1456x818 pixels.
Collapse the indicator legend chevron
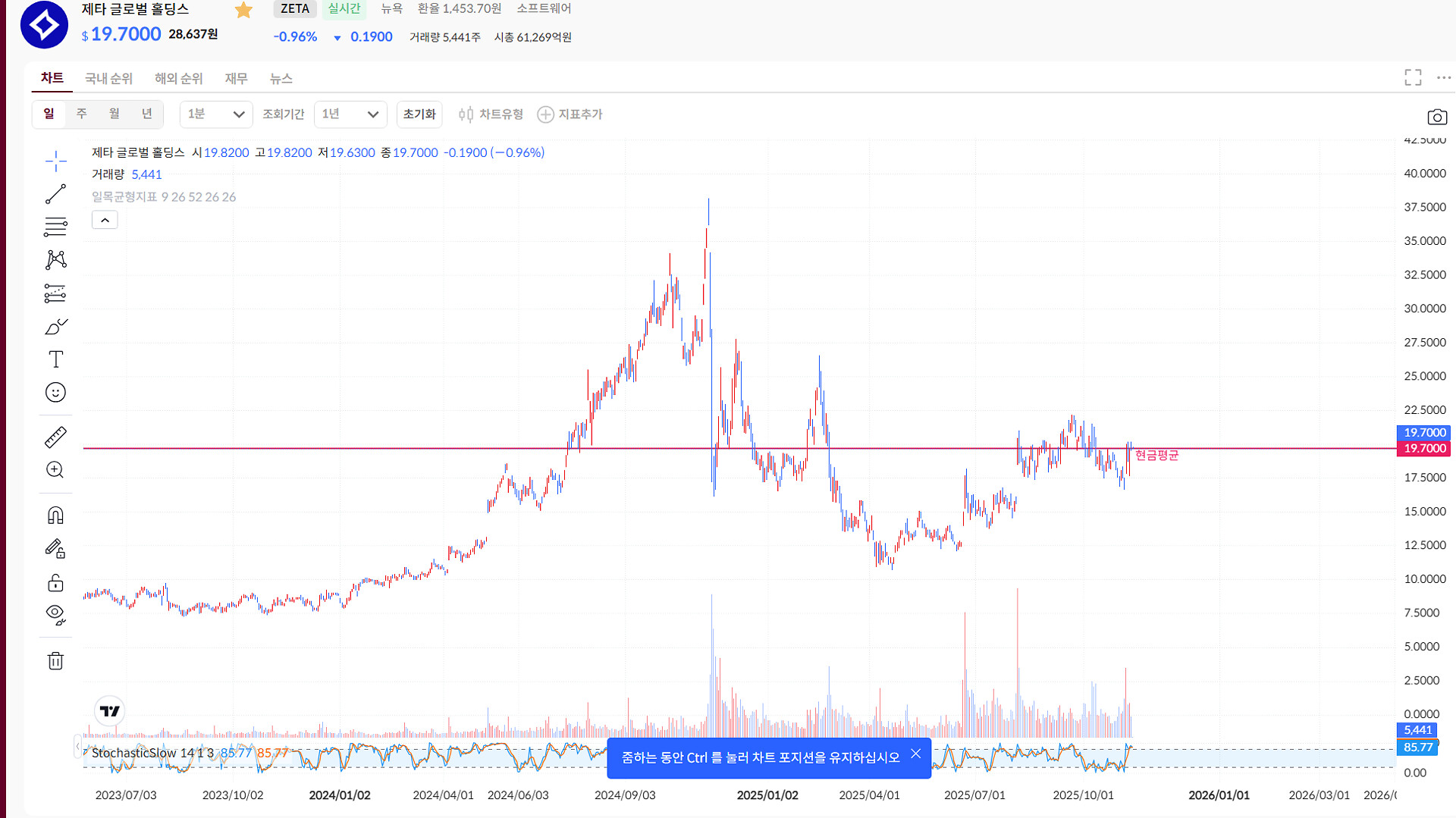click(x=105, y=220)
